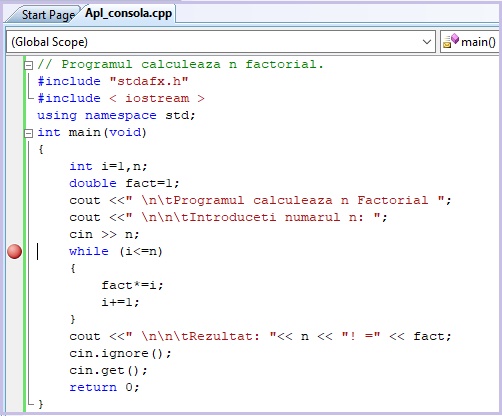Viewport: 502px width, 416px height.
Task: Switch to the Start Page tab
Action: coord(48,15)
